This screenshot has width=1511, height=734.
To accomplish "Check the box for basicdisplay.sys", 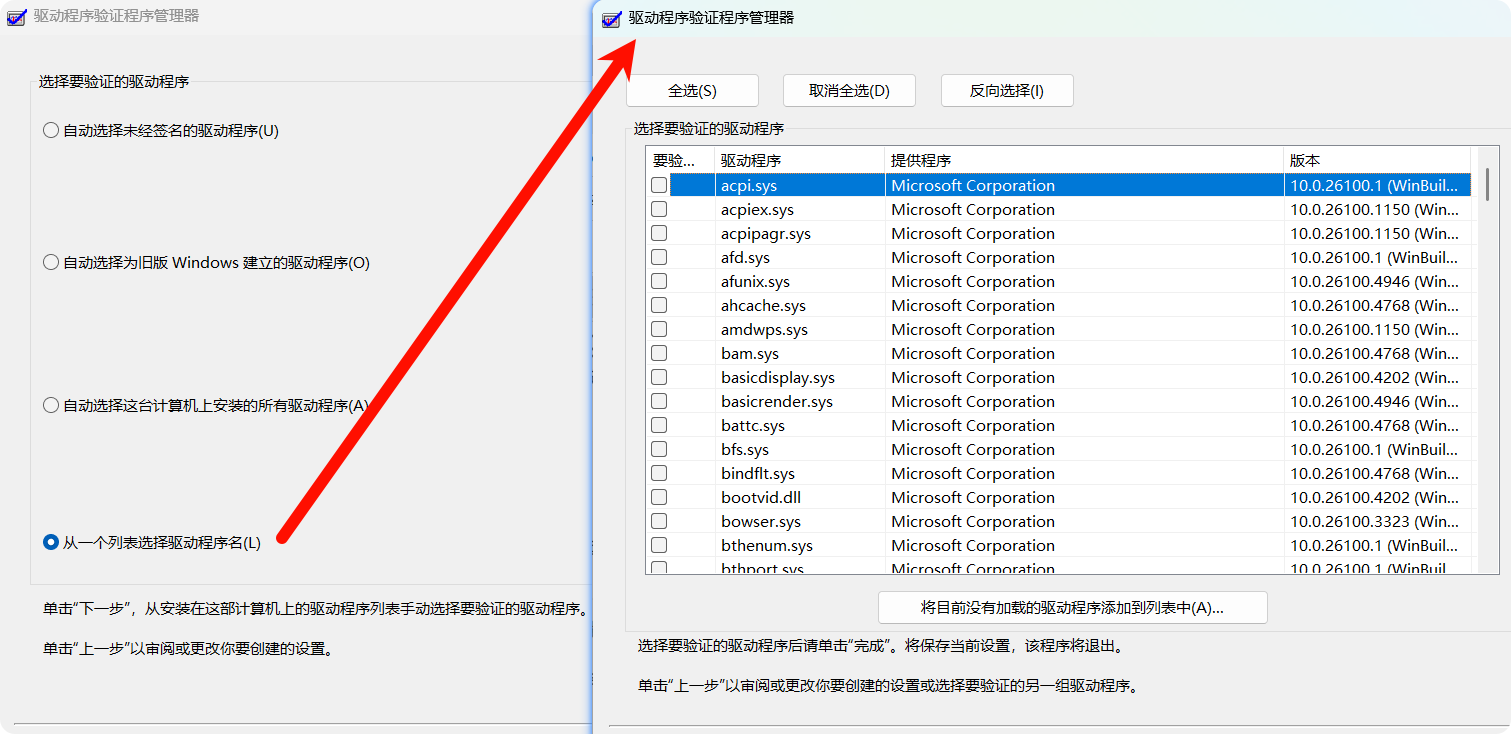I will tap(659, 377).
